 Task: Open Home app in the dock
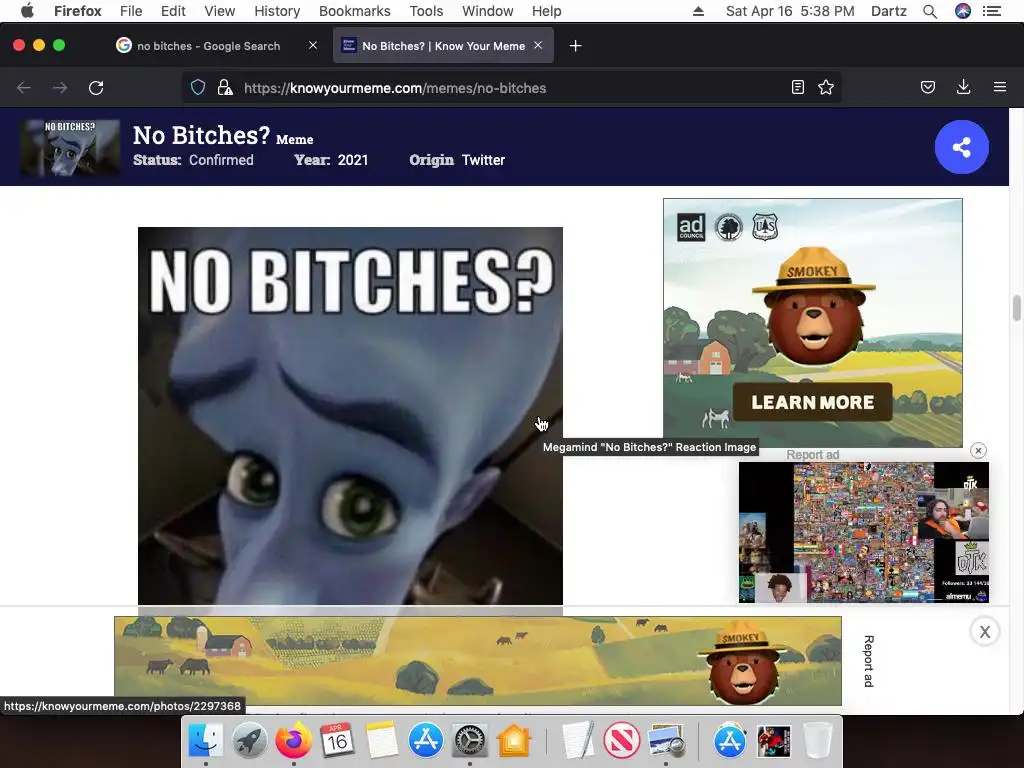[514, 741]
